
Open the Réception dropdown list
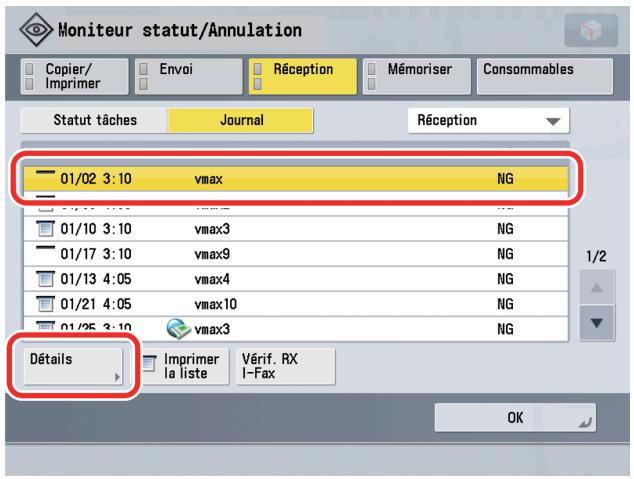pyautogui.click(x=488, y=120)
